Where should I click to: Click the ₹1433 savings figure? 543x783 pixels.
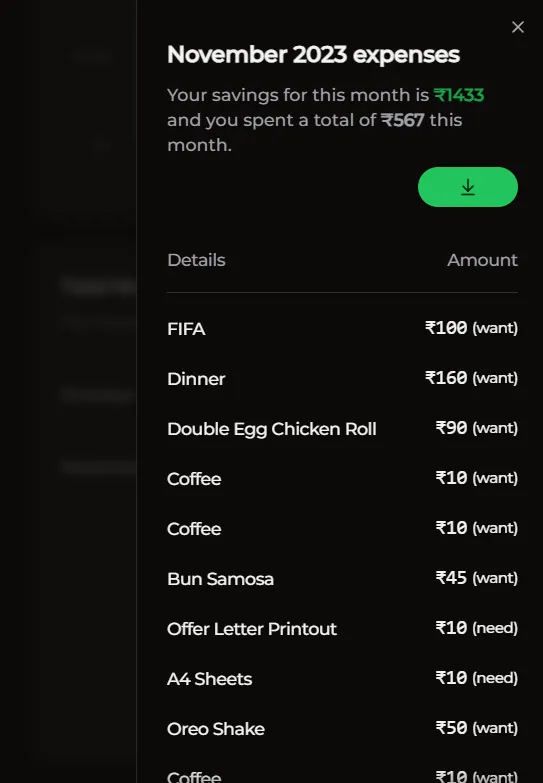pos(459,95)
